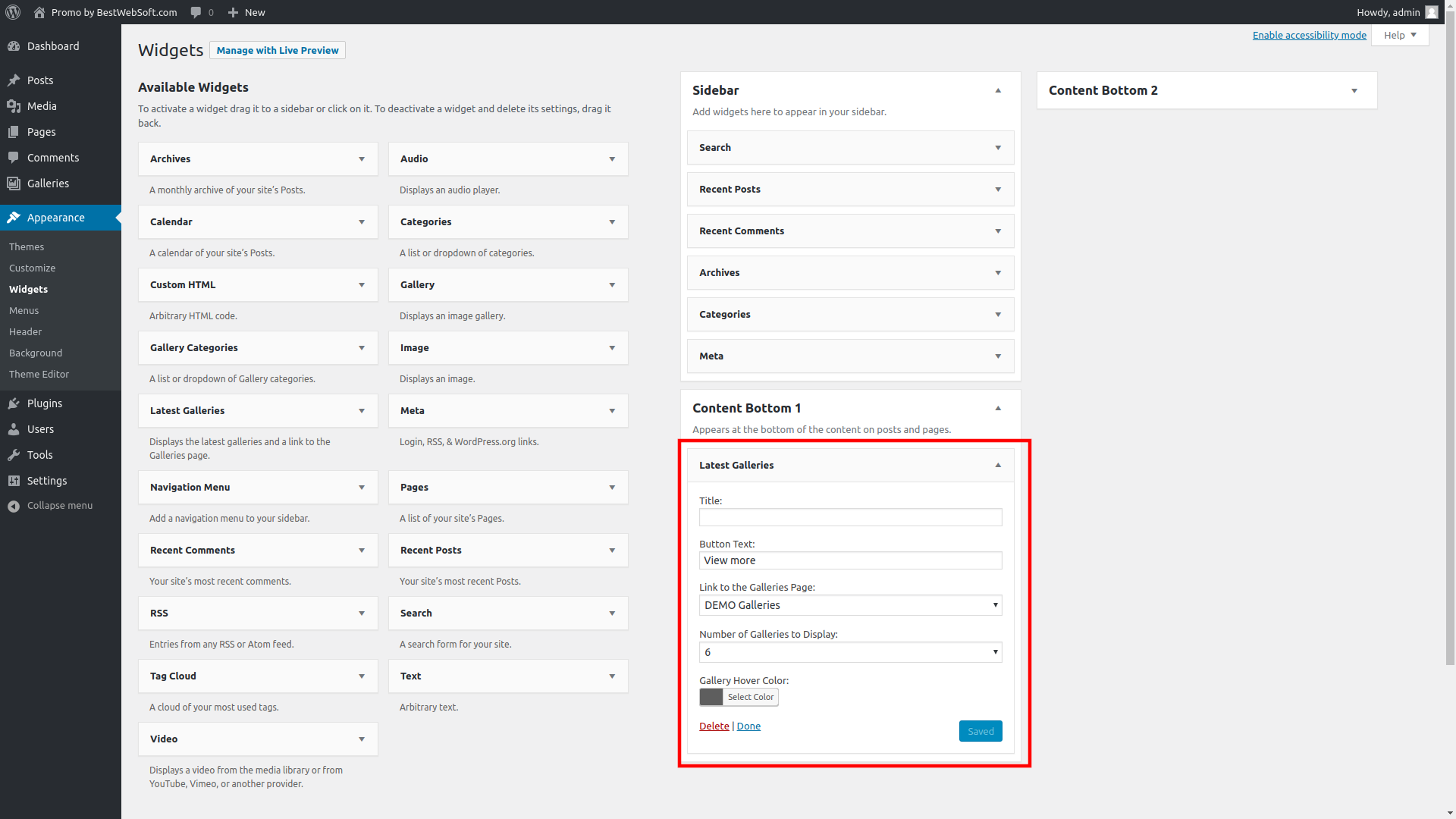Click the Galleries icon in sidebar

pos(12,183)
